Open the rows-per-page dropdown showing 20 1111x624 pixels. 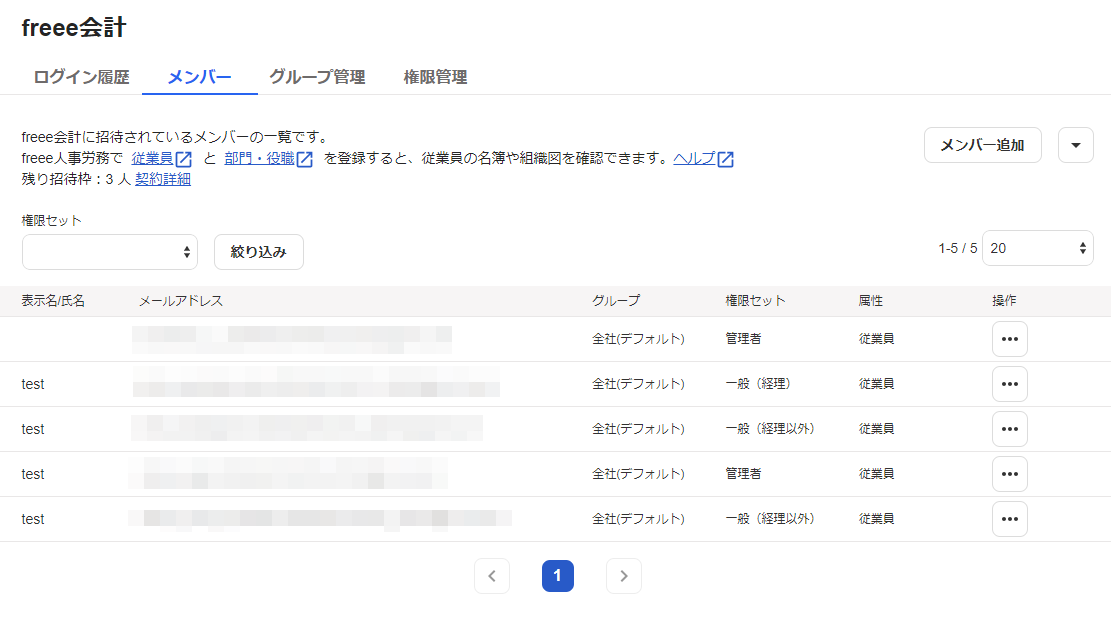click(x=1037, y=248)
